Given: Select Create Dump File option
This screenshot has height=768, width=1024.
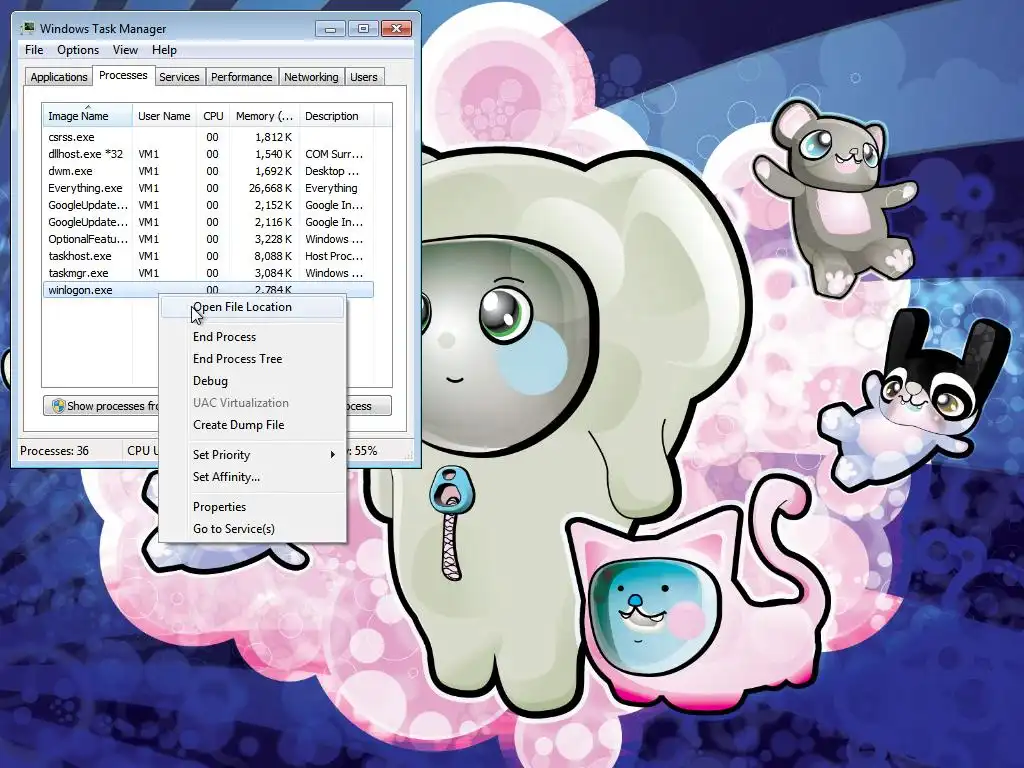Looking at the screenshot, I should tap(252, 424).
